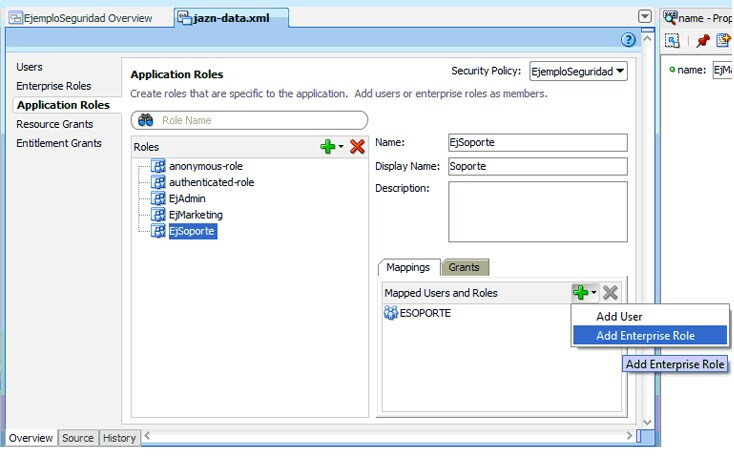The height and width of the screenshot is (458, 734).
Task: Select the EjAdmin role
Action: (187, 199)
